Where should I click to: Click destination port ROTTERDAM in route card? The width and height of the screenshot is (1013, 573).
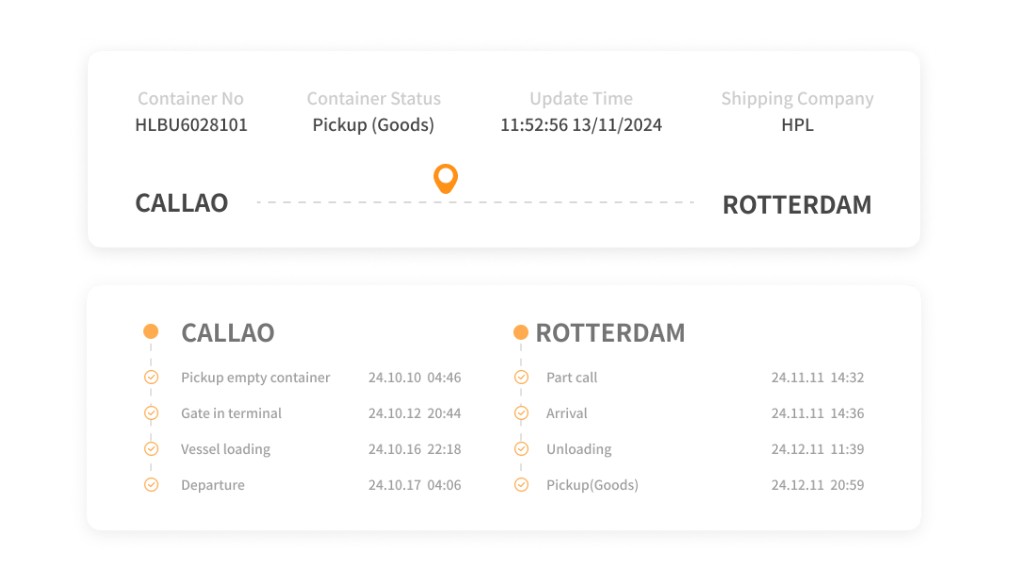[797, 205]
